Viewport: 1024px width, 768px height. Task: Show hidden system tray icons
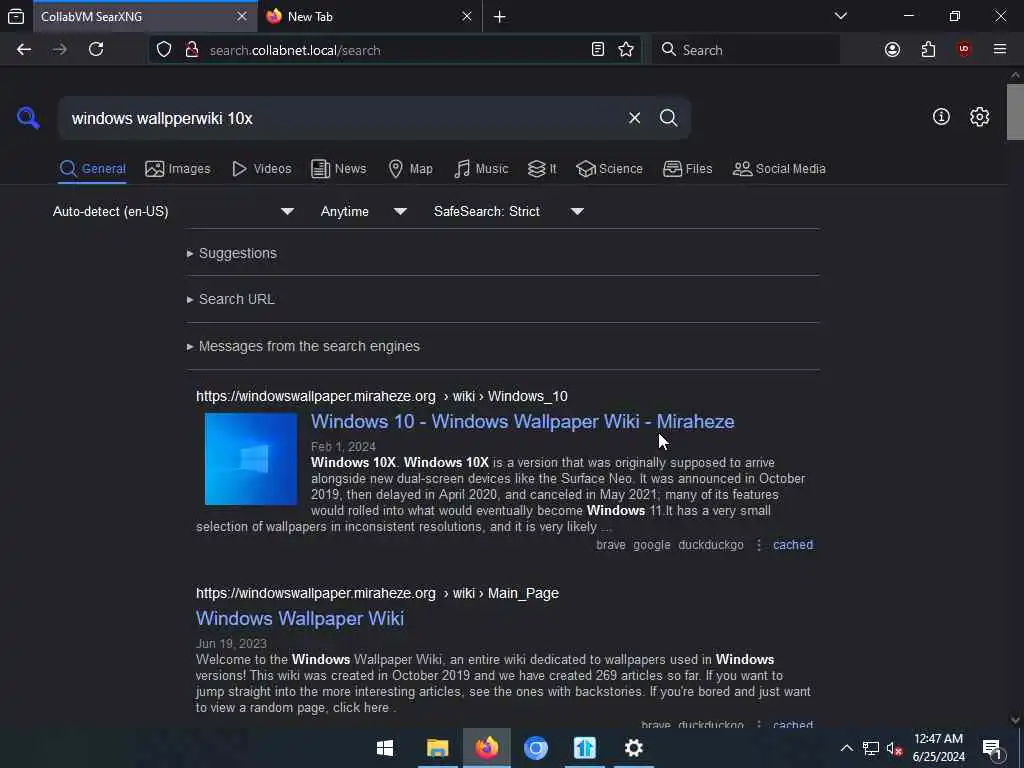[x=846, y=748]
